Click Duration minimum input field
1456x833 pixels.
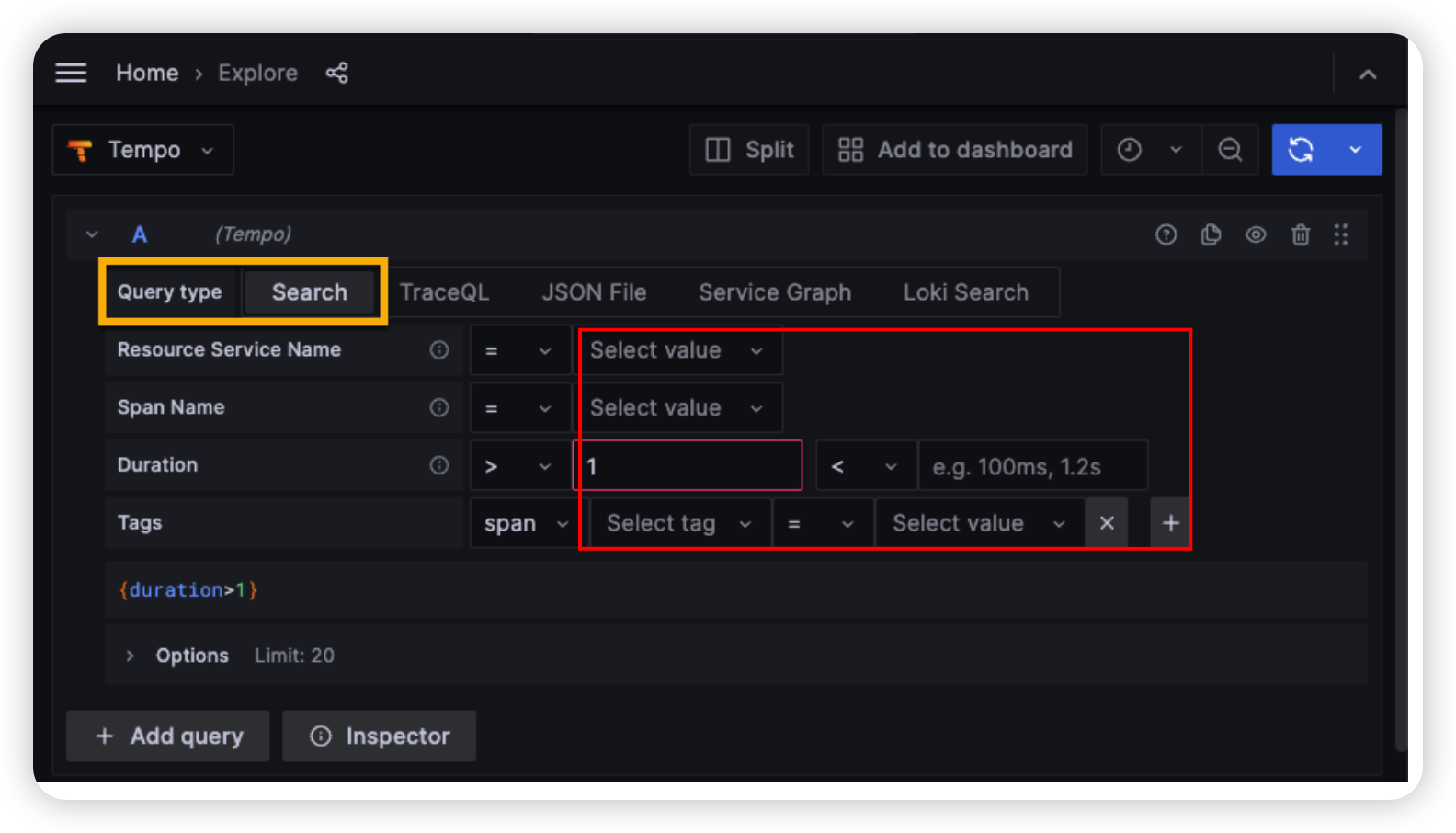[x=688, y=466]
